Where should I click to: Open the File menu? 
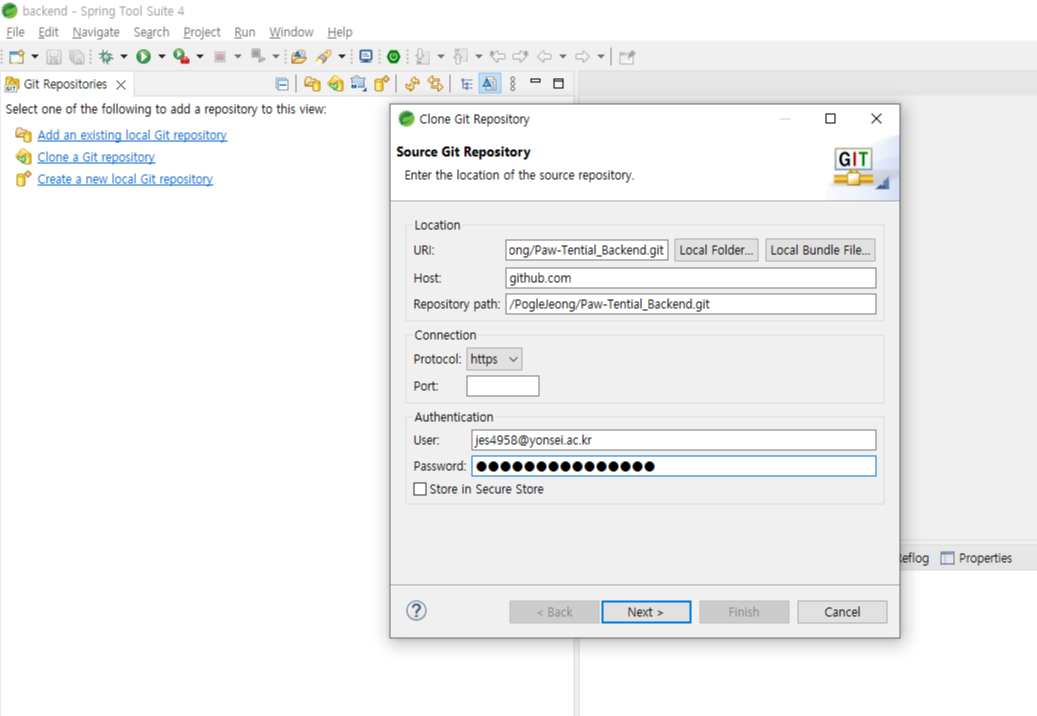15,32
